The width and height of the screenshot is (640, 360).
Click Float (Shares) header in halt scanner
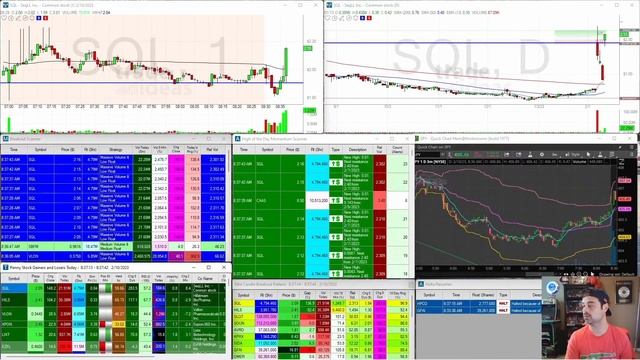(482, 295)
